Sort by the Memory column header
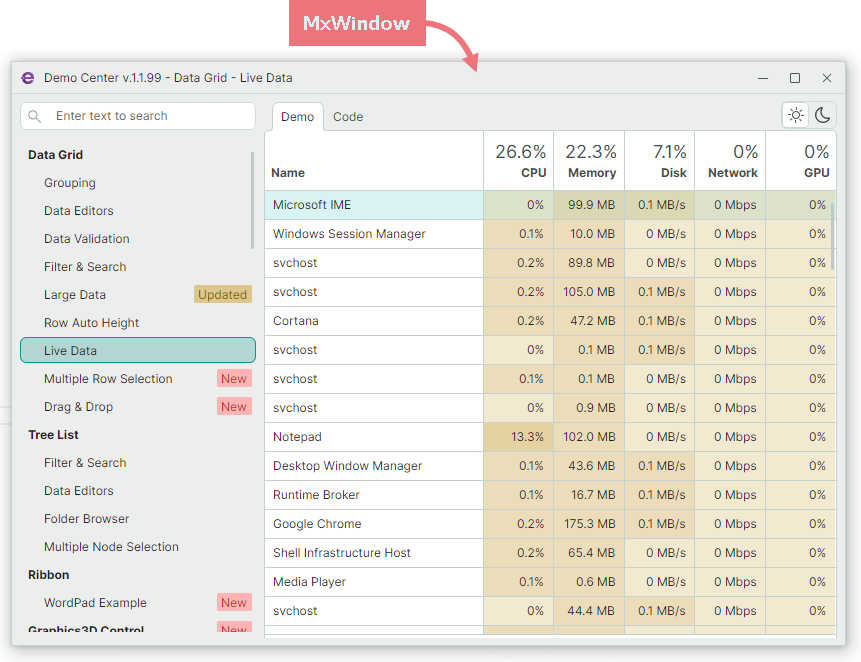This screenshot has width=861, height=662. point(589,161)
